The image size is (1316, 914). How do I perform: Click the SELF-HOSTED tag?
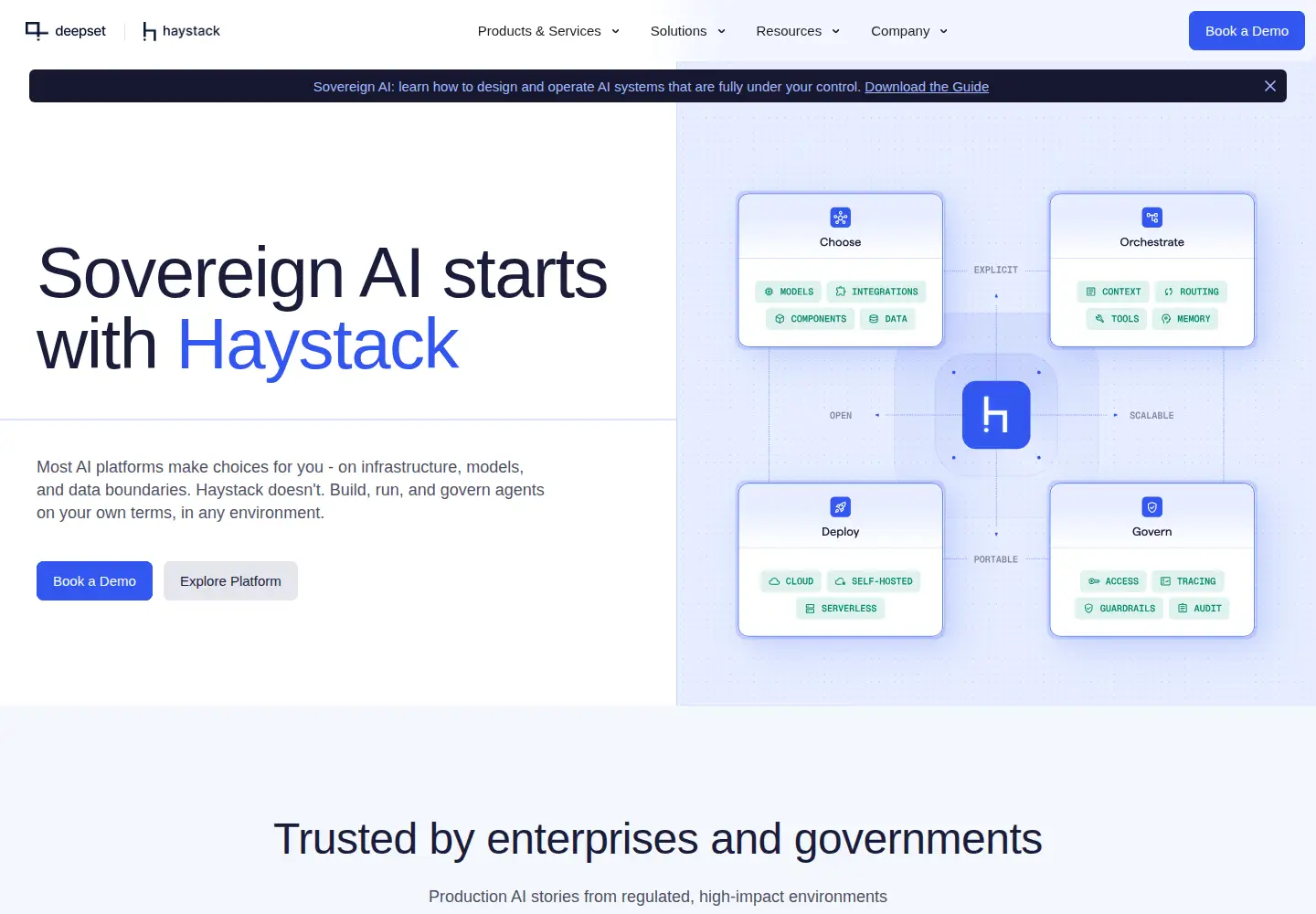tap(874, 581)
